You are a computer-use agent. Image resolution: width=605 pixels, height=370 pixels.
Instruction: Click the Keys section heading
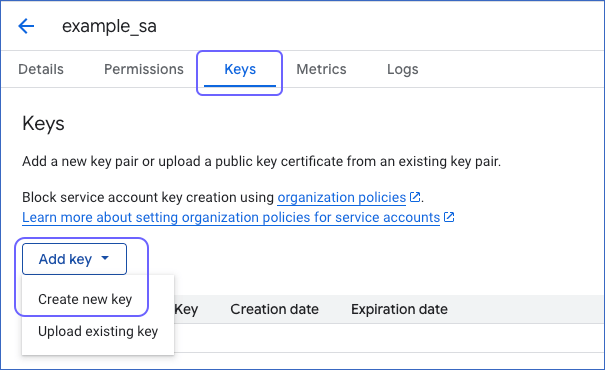pyautogui.click(x=43, y=124)
